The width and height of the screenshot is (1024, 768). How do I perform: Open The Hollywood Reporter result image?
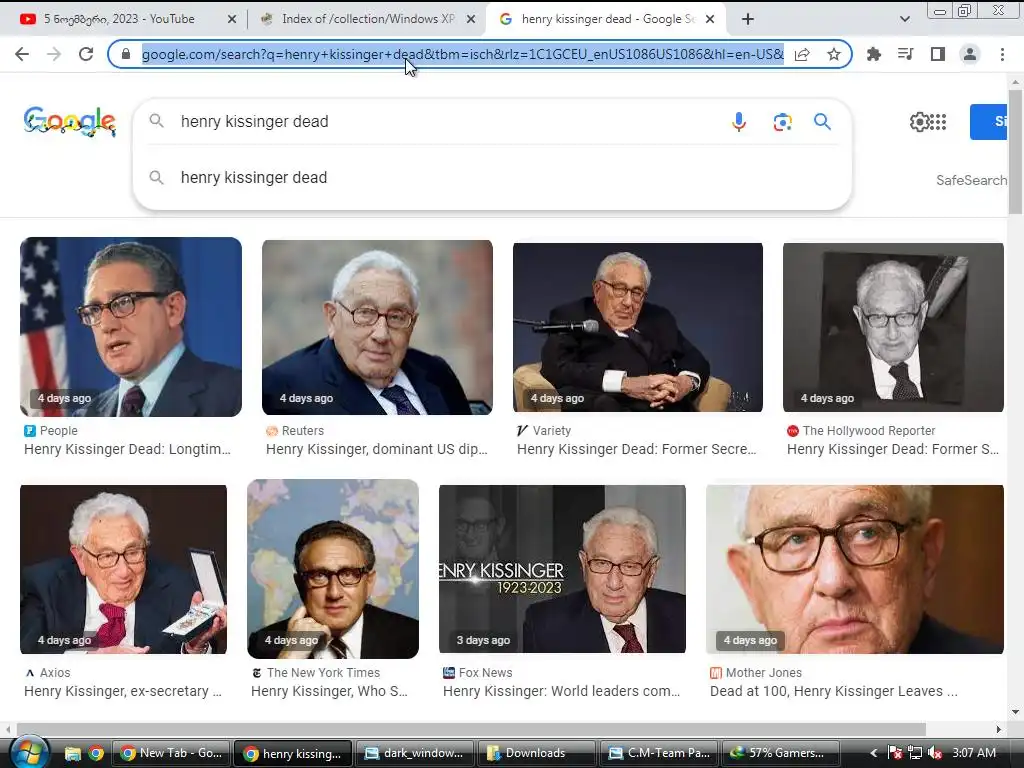click(893, 327)
